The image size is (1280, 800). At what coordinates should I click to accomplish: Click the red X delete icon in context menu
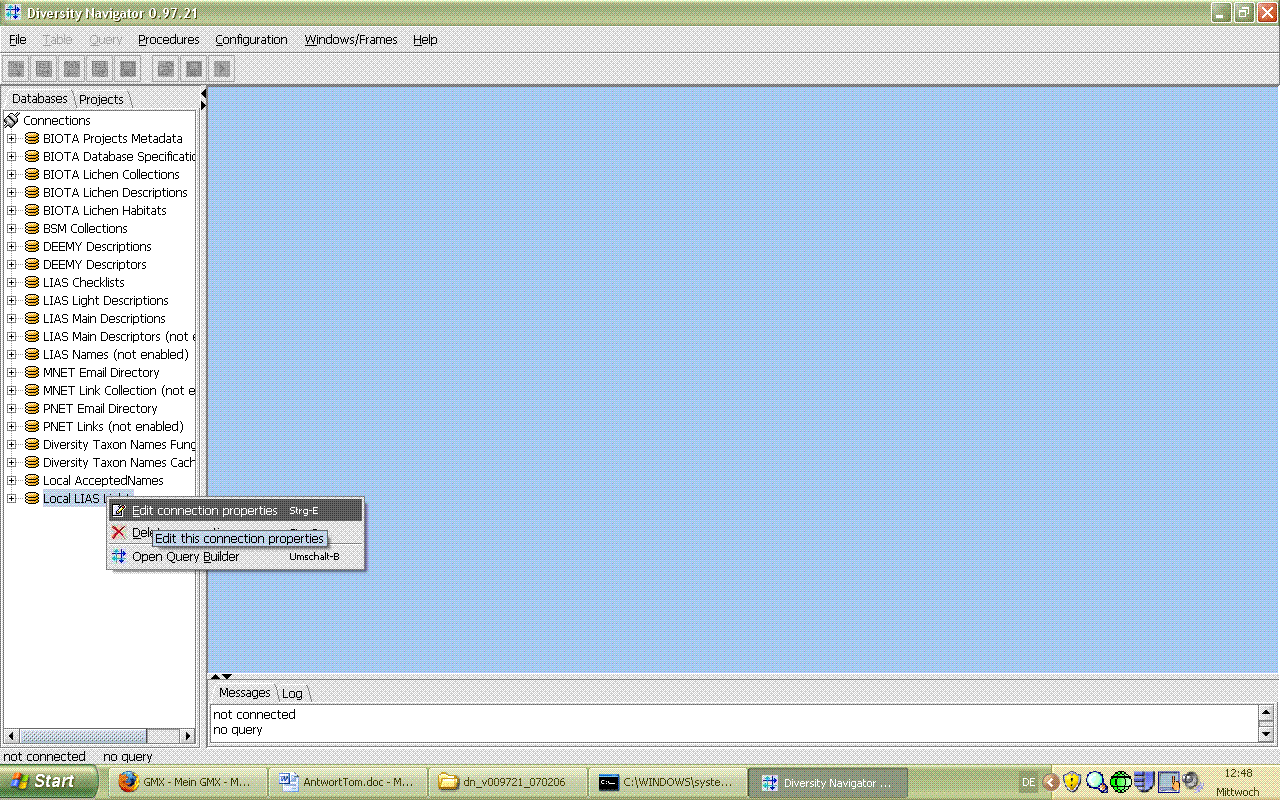119,533
